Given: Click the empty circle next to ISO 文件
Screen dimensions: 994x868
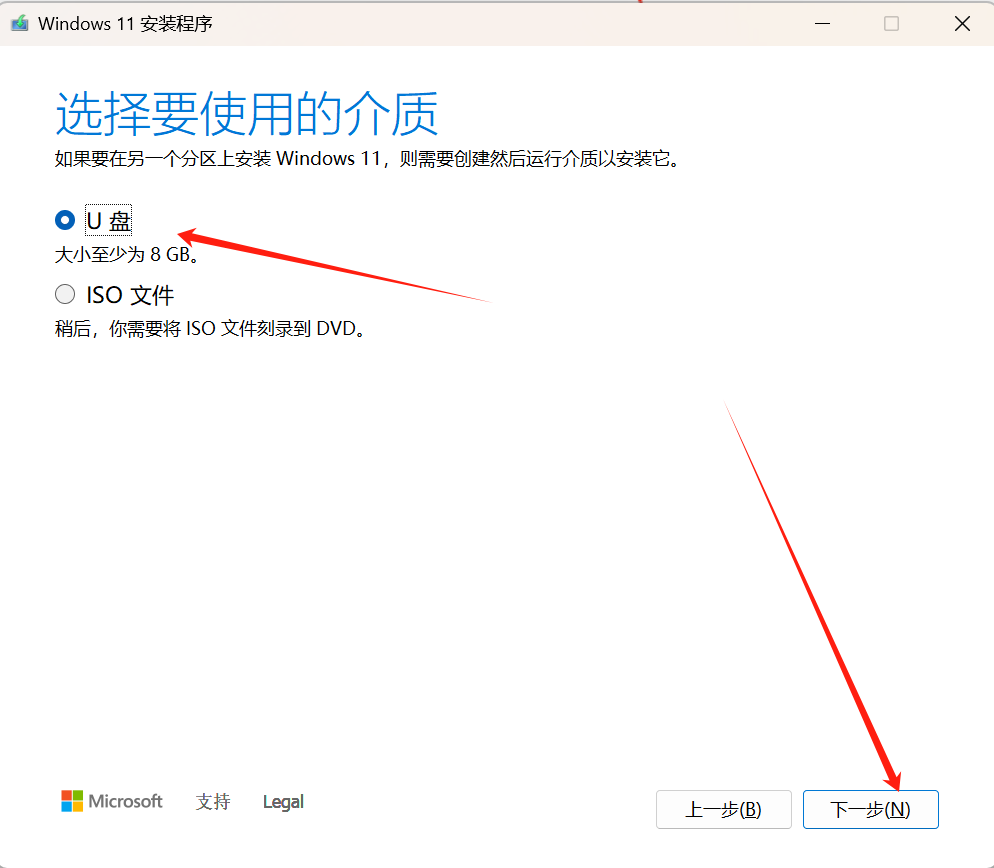Looking at the screenshot, I should (x=64, y=294).
